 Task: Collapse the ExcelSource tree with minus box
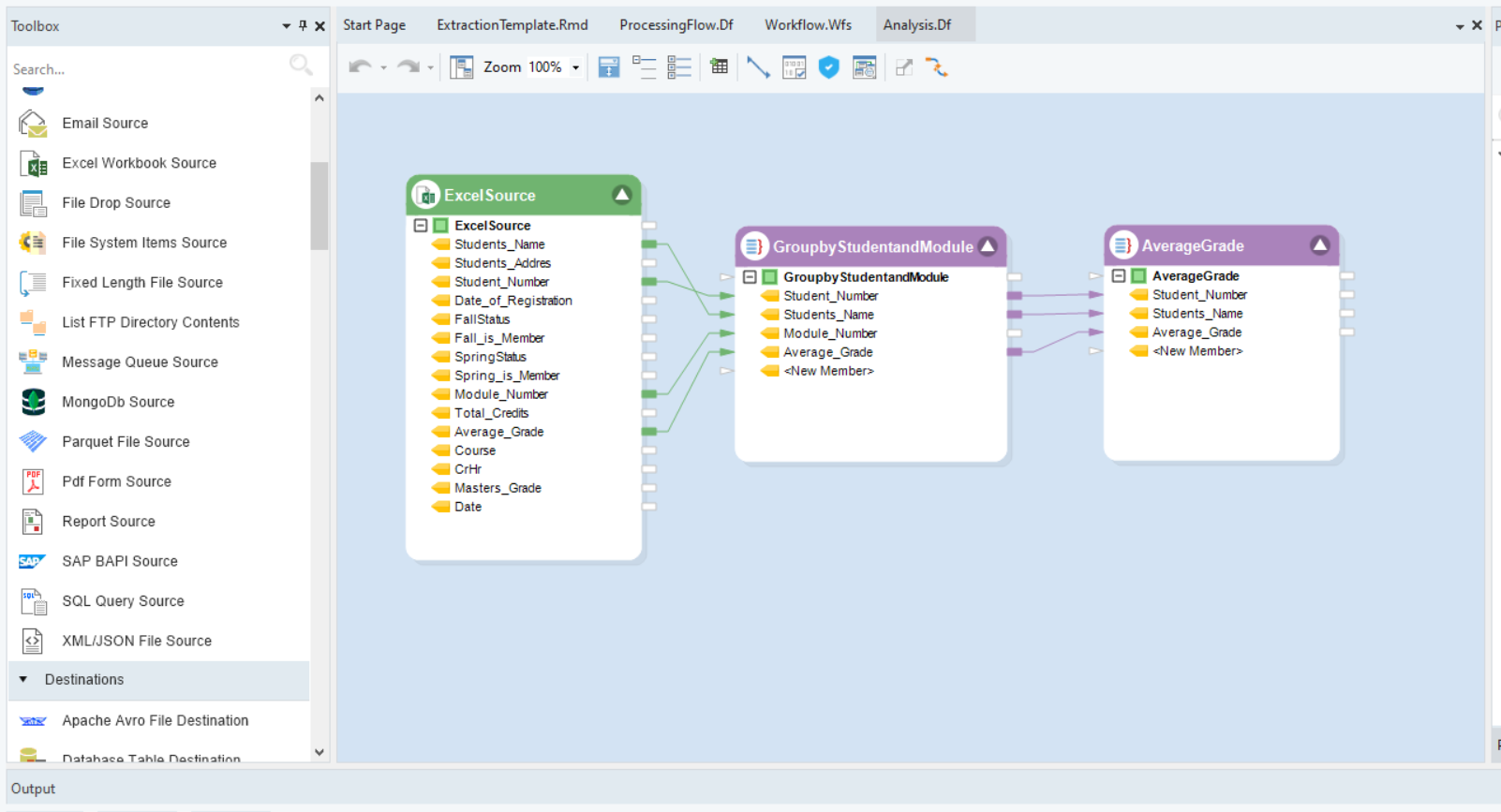point(421,226)
